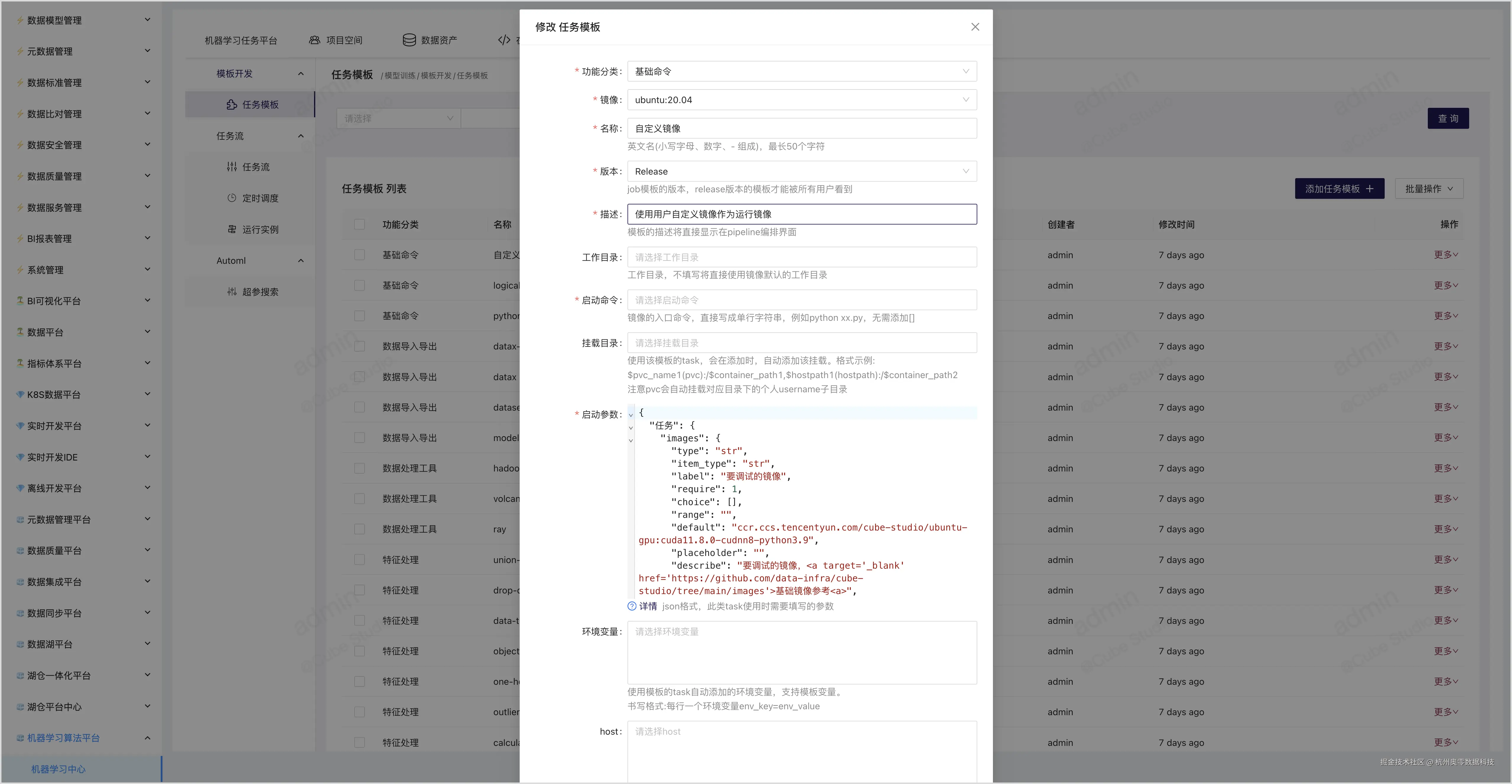Click the 查询 button

pyautogui.click(x=1447, y=118)
